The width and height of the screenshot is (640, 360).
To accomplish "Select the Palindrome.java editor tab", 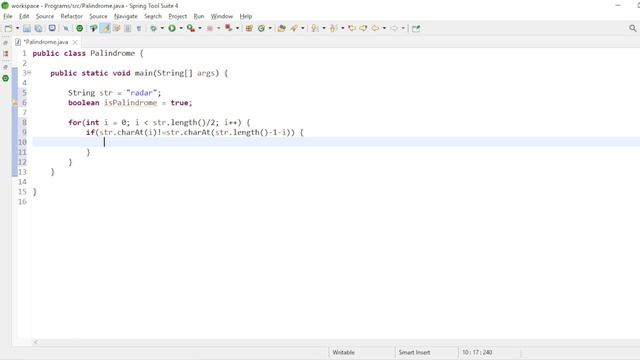I will tap(46, 42).
